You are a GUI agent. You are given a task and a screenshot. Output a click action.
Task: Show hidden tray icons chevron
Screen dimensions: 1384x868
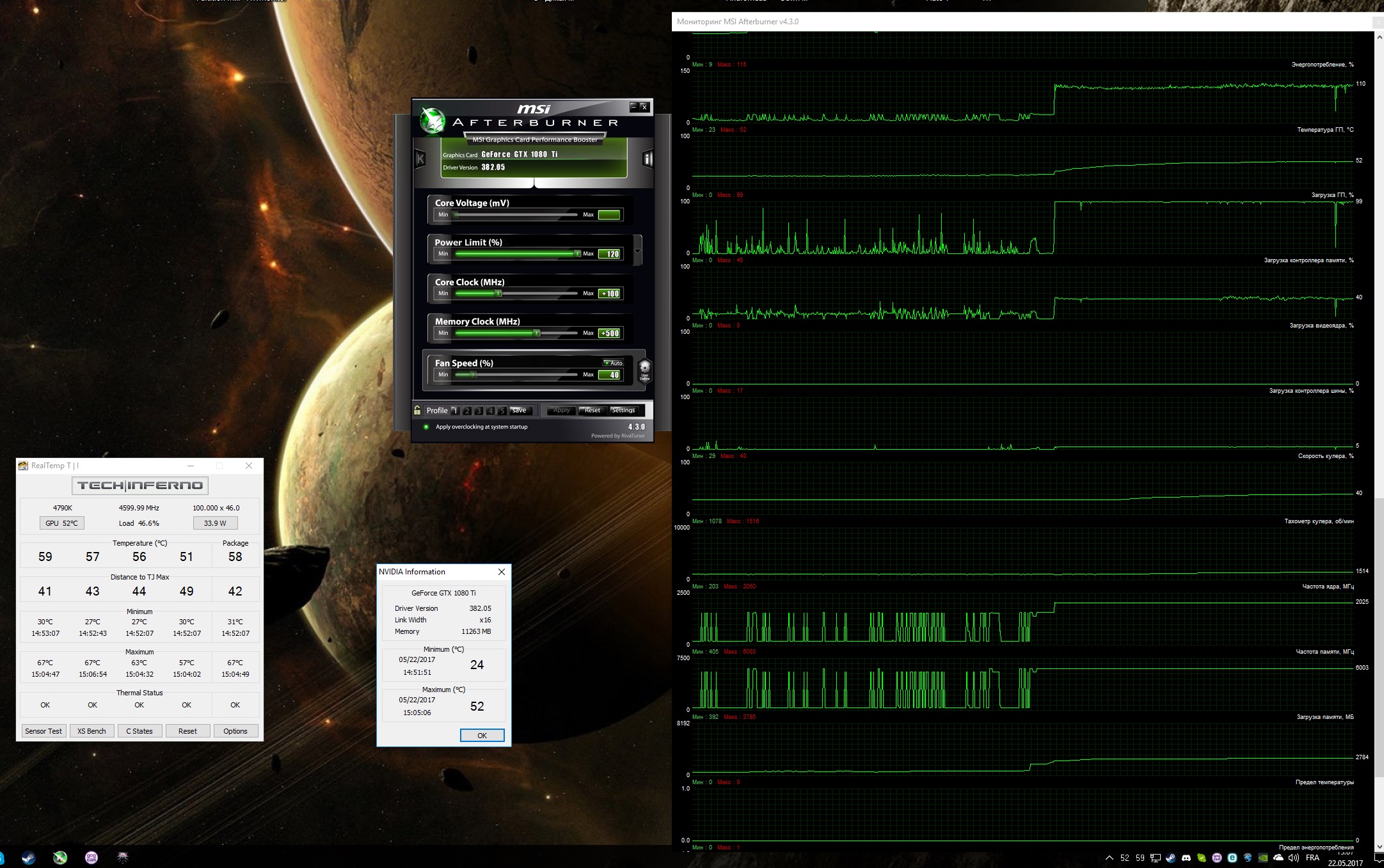[1109, 858]
